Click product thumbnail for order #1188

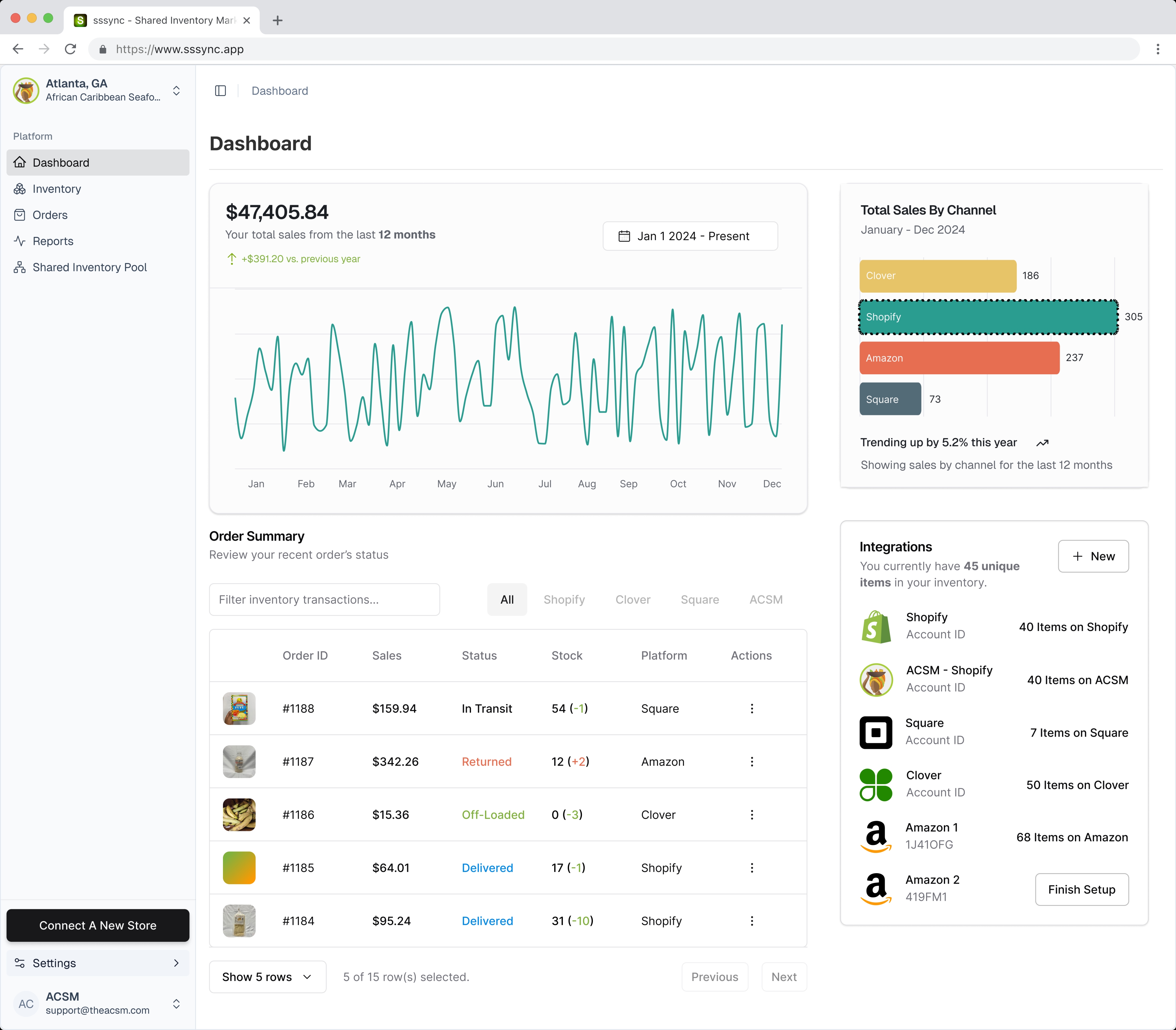click(239, 709)
